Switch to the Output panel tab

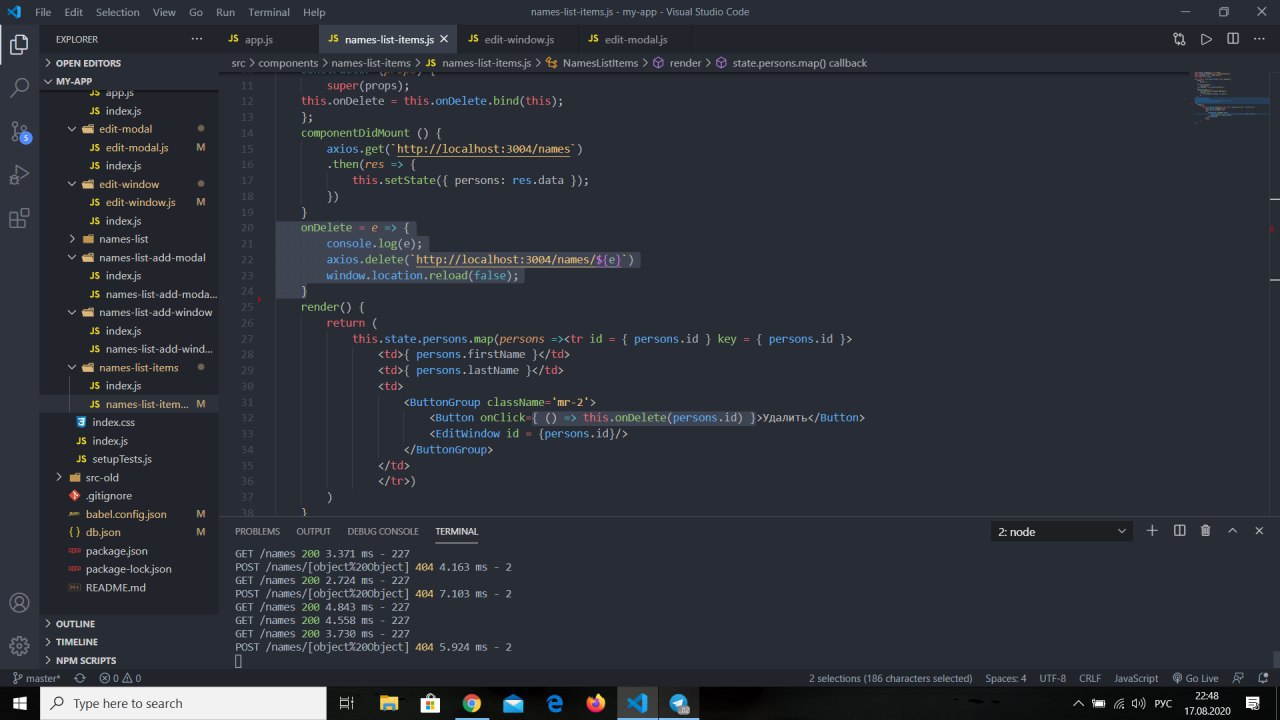coord(313,531)
